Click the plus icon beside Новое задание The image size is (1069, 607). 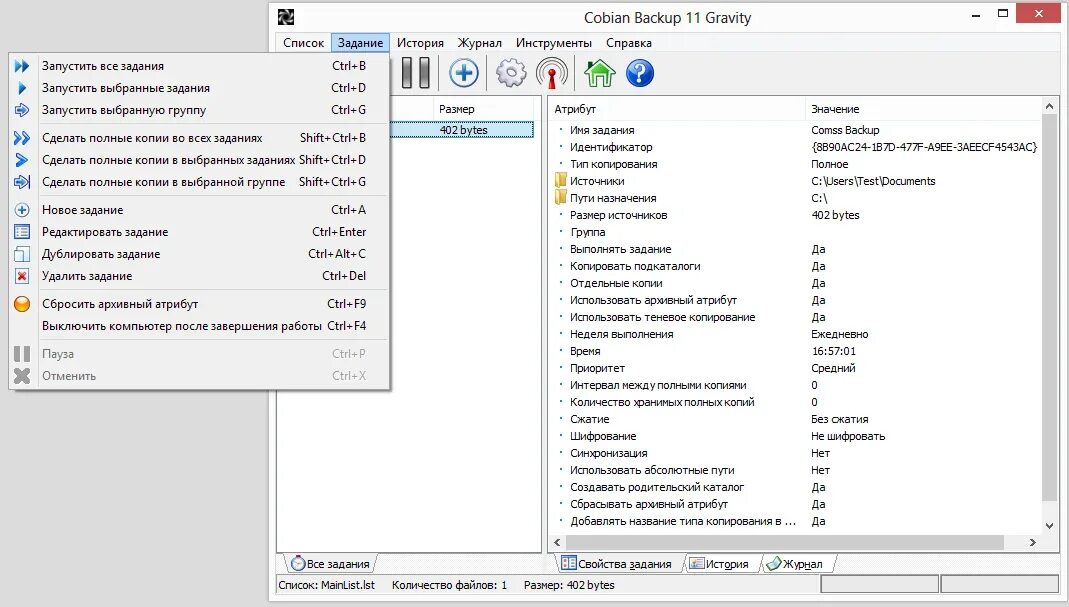point(22,210)
